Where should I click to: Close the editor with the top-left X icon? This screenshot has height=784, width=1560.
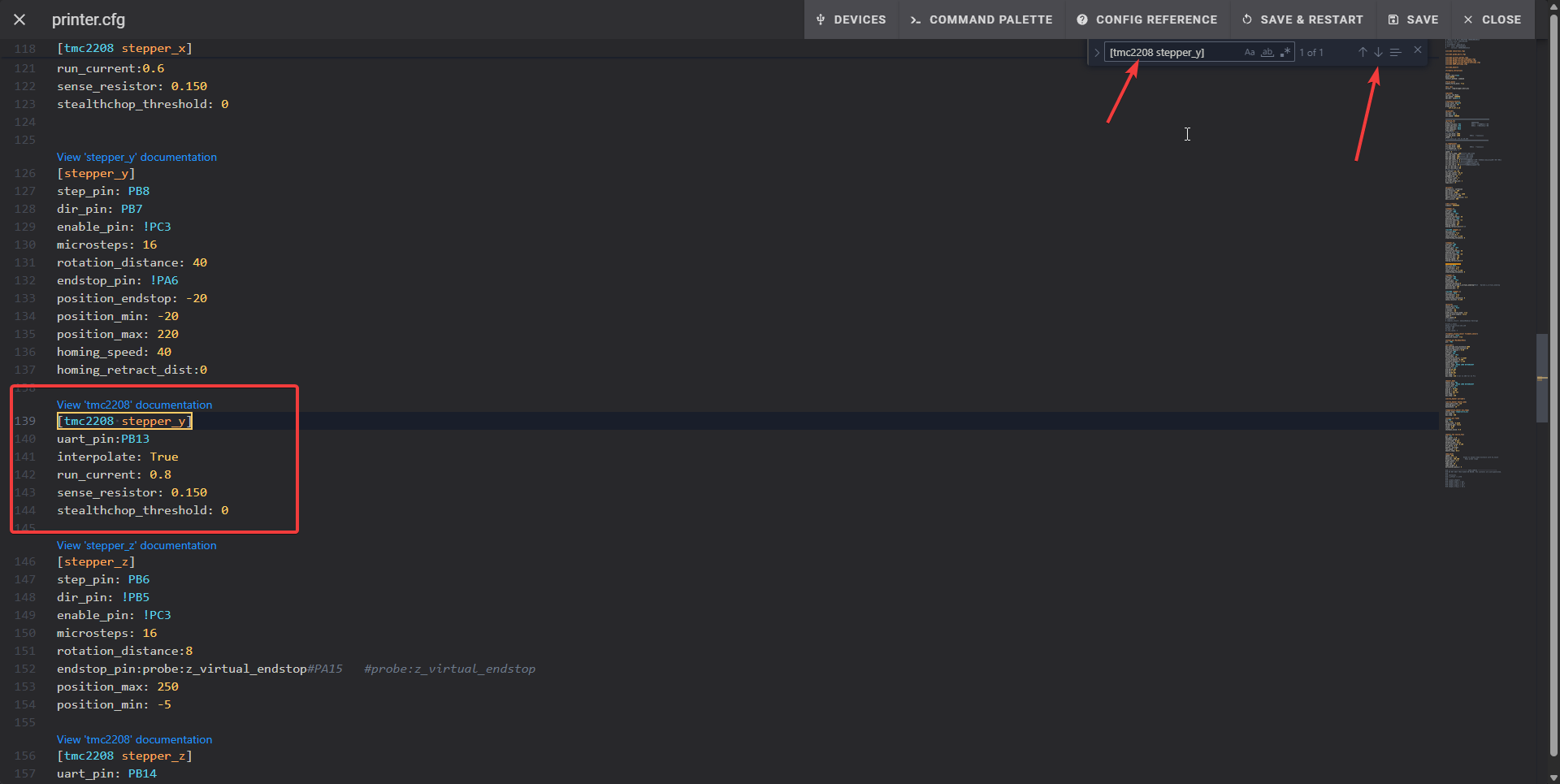click(19, 19)
